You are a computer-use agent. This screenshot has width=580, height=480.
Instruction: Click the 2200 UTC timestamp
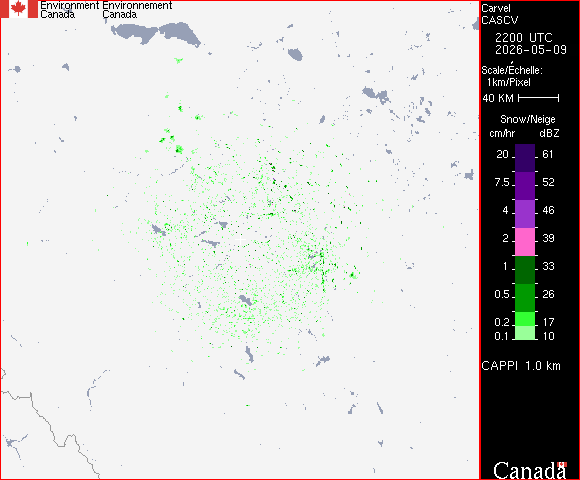(x=524, y=38)
